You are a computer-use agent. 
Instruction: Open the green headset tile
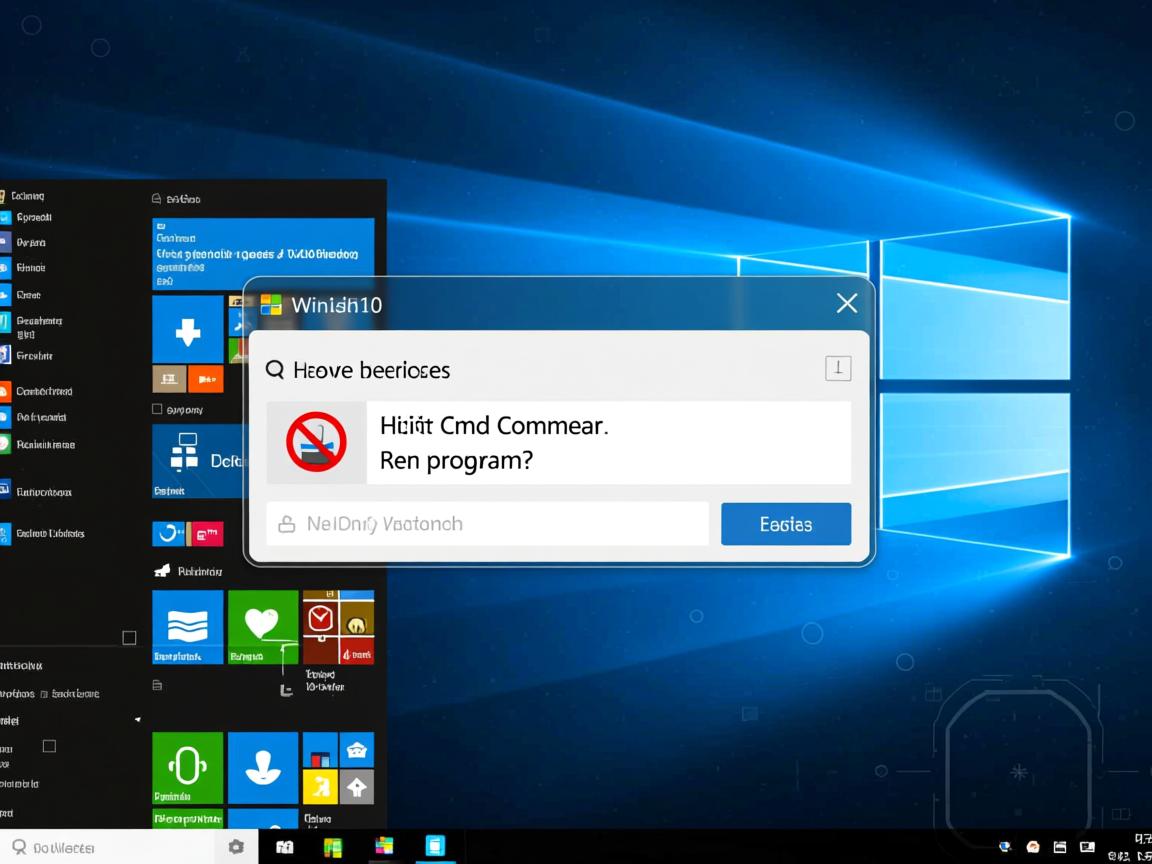tap(187, 768)
